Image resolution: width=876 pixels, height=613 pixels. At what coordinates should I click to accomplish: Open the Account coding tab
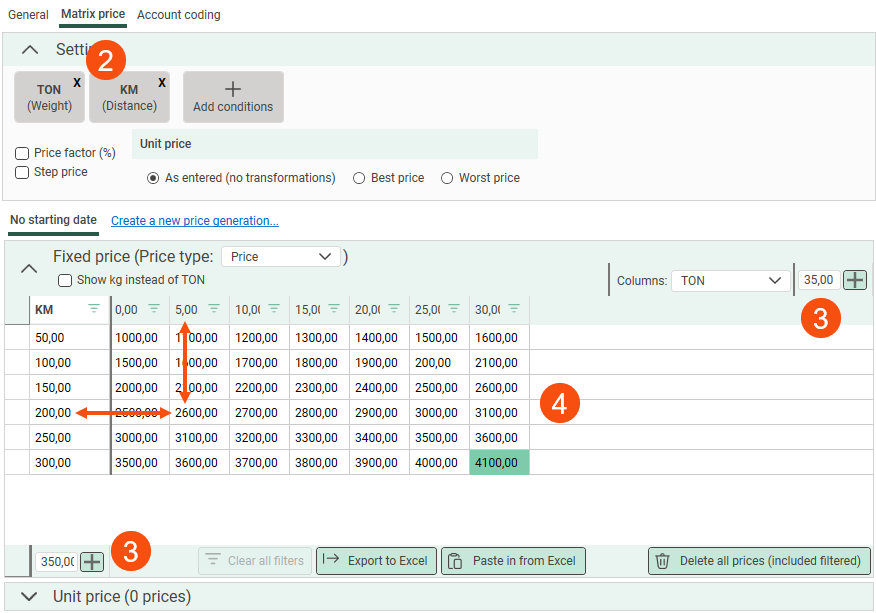(x=179, y=15)
